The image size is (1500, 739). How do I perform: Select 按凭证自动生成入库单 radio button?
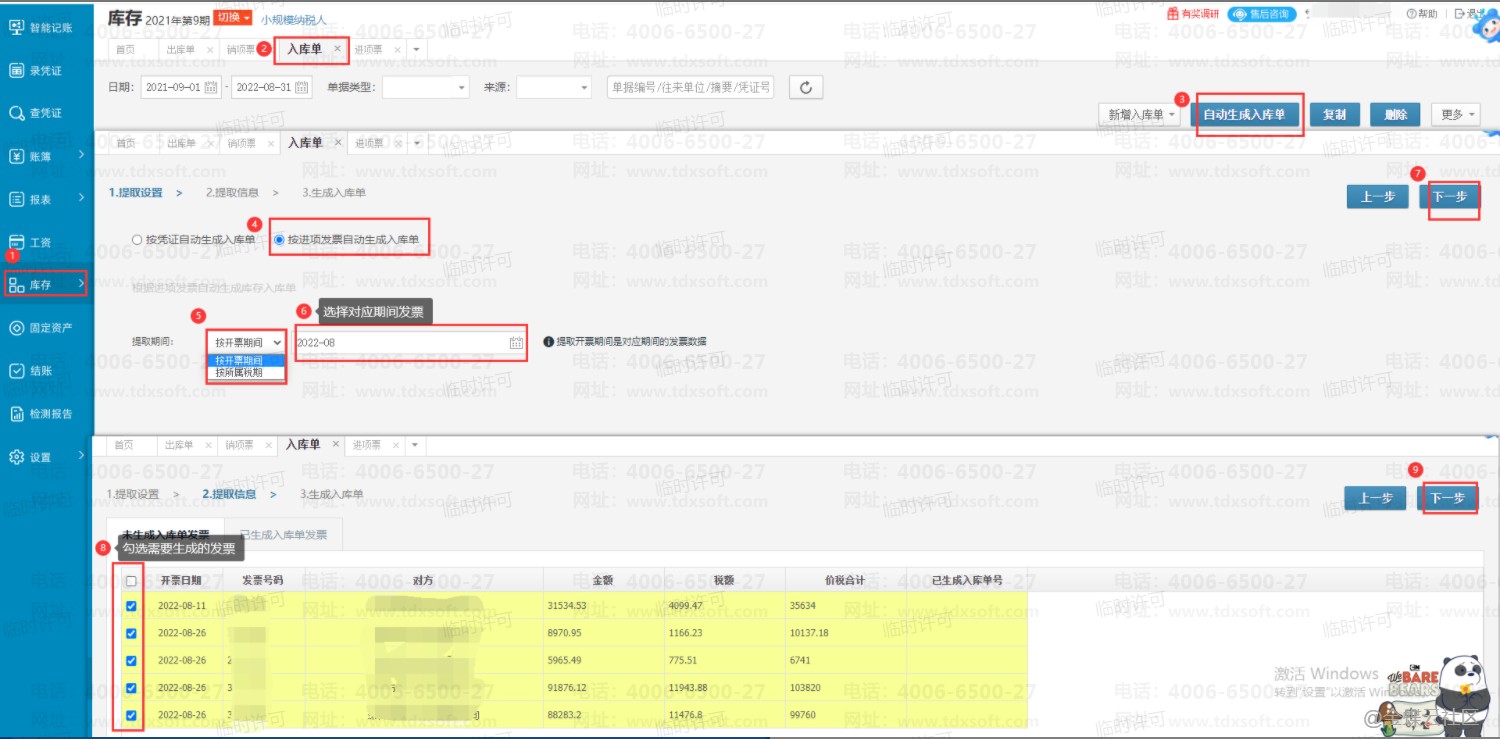pyautogui.click(x=137, y=240)
